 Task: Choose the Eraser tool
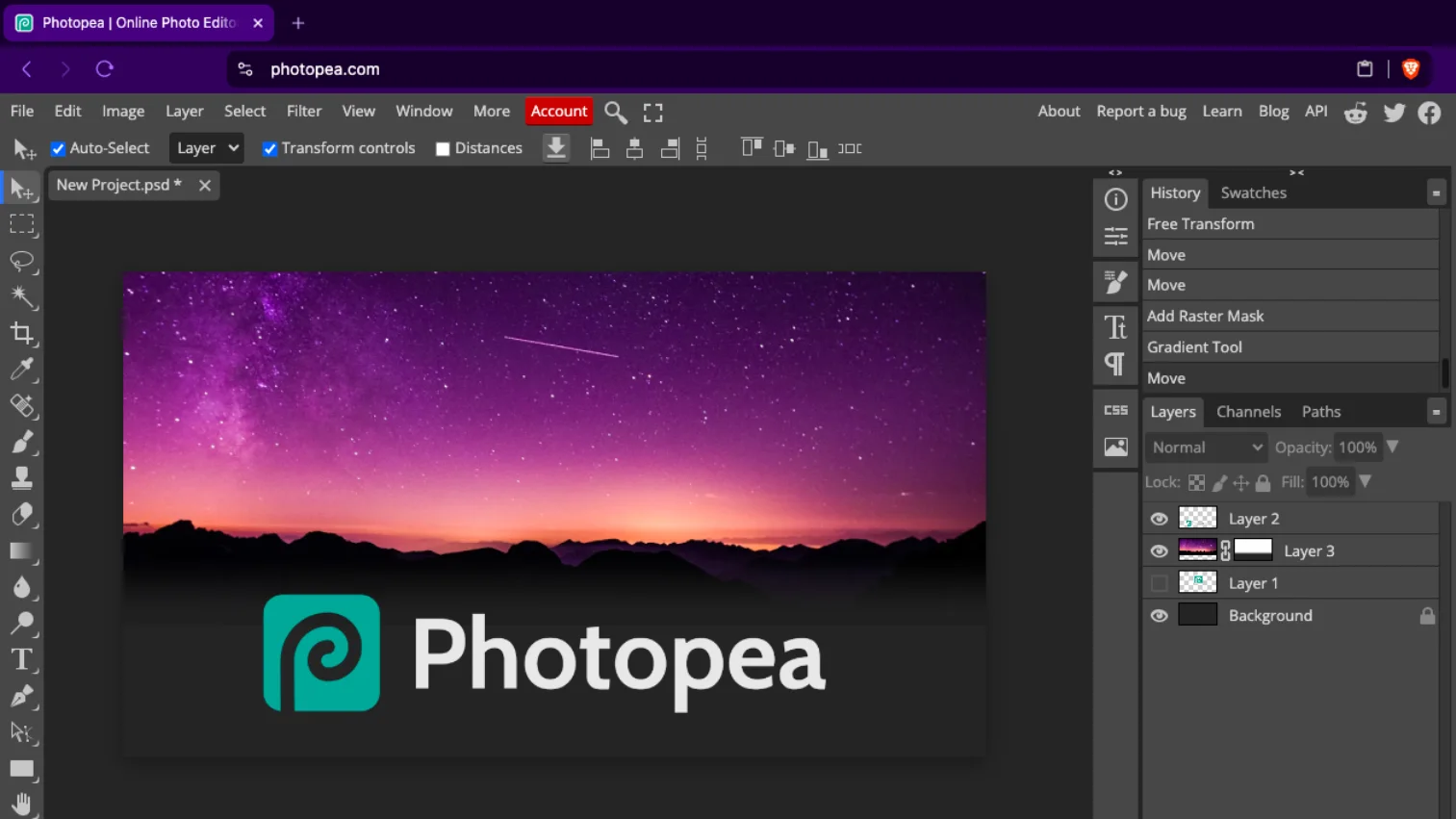tap(22, 515)
